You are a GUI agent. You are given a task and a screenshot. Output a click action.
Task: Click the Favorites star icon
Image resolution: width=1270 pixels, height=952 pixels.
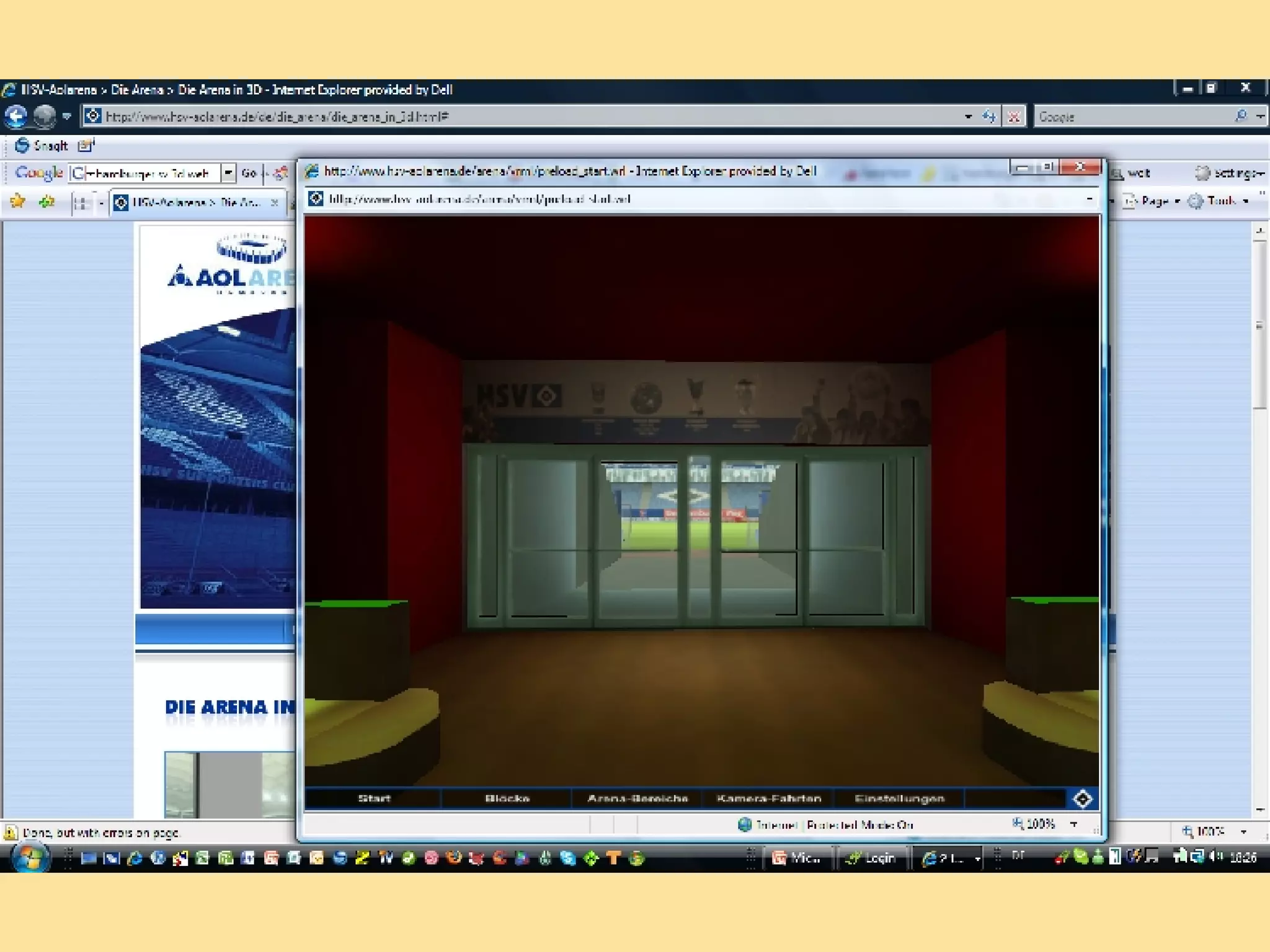[17, 201]
